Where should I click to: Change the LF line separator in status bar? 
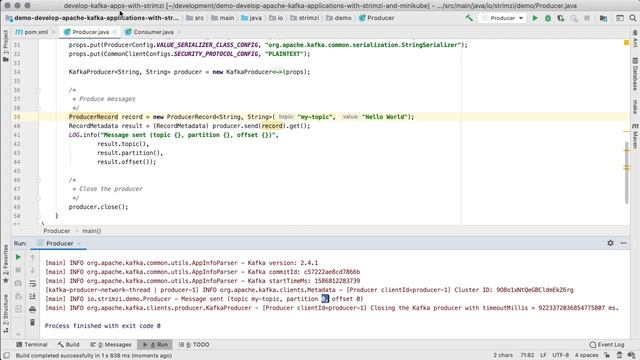coord(543,355)
